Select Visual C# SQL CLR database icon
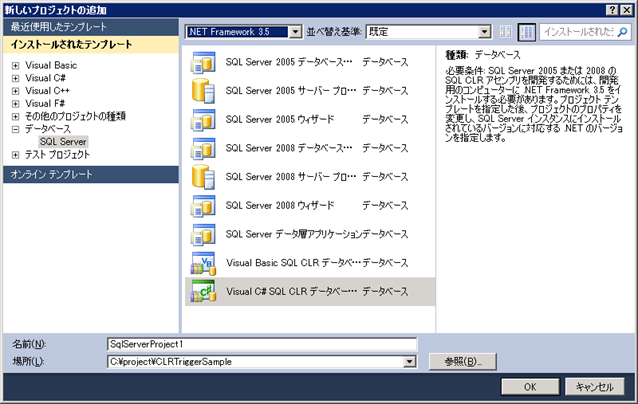This screenshot has height=404, width=638. tap(203, 292)
